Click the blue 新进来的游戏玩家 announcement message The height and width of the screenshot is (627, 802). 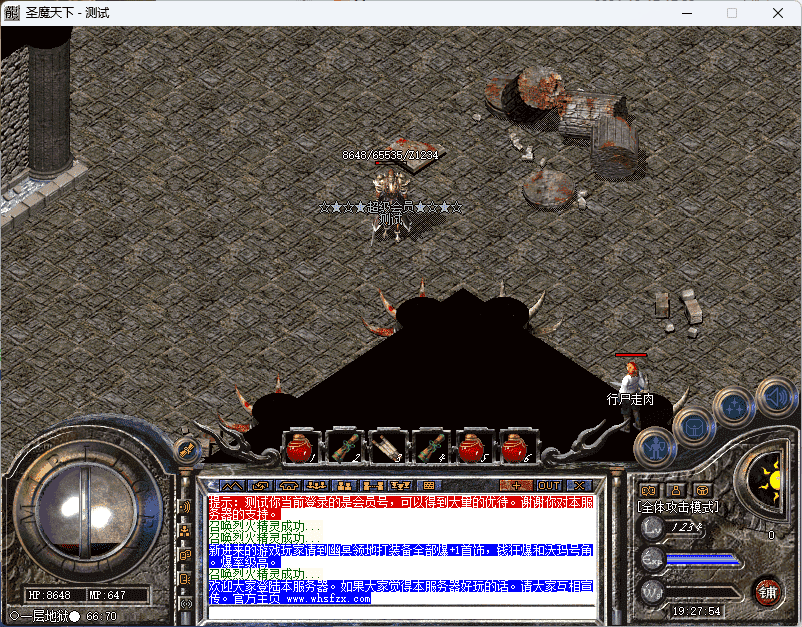402,556
